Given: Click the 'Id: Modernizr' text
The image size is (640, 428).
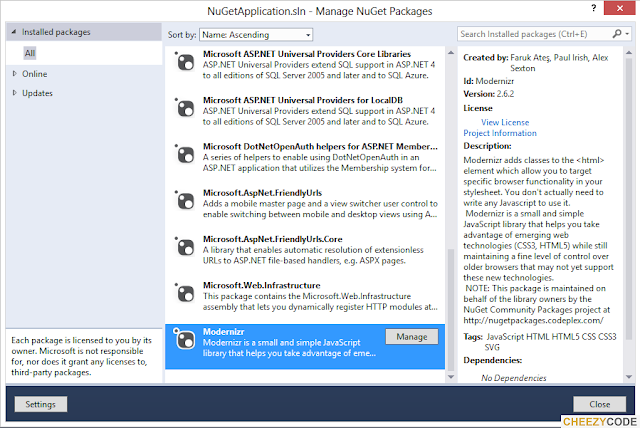Looking at the screenshot, I should (x=489, y=81).
